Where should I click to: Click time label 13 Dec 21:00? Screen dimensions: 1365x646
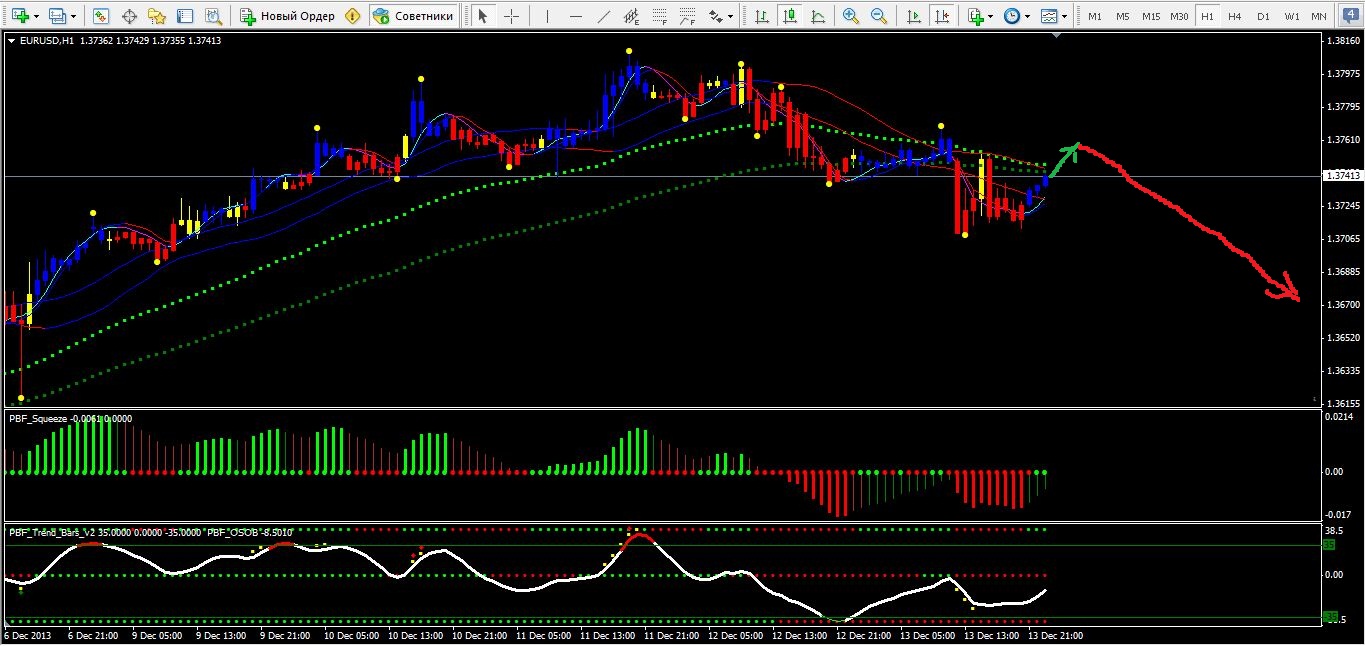[1056, 635]
